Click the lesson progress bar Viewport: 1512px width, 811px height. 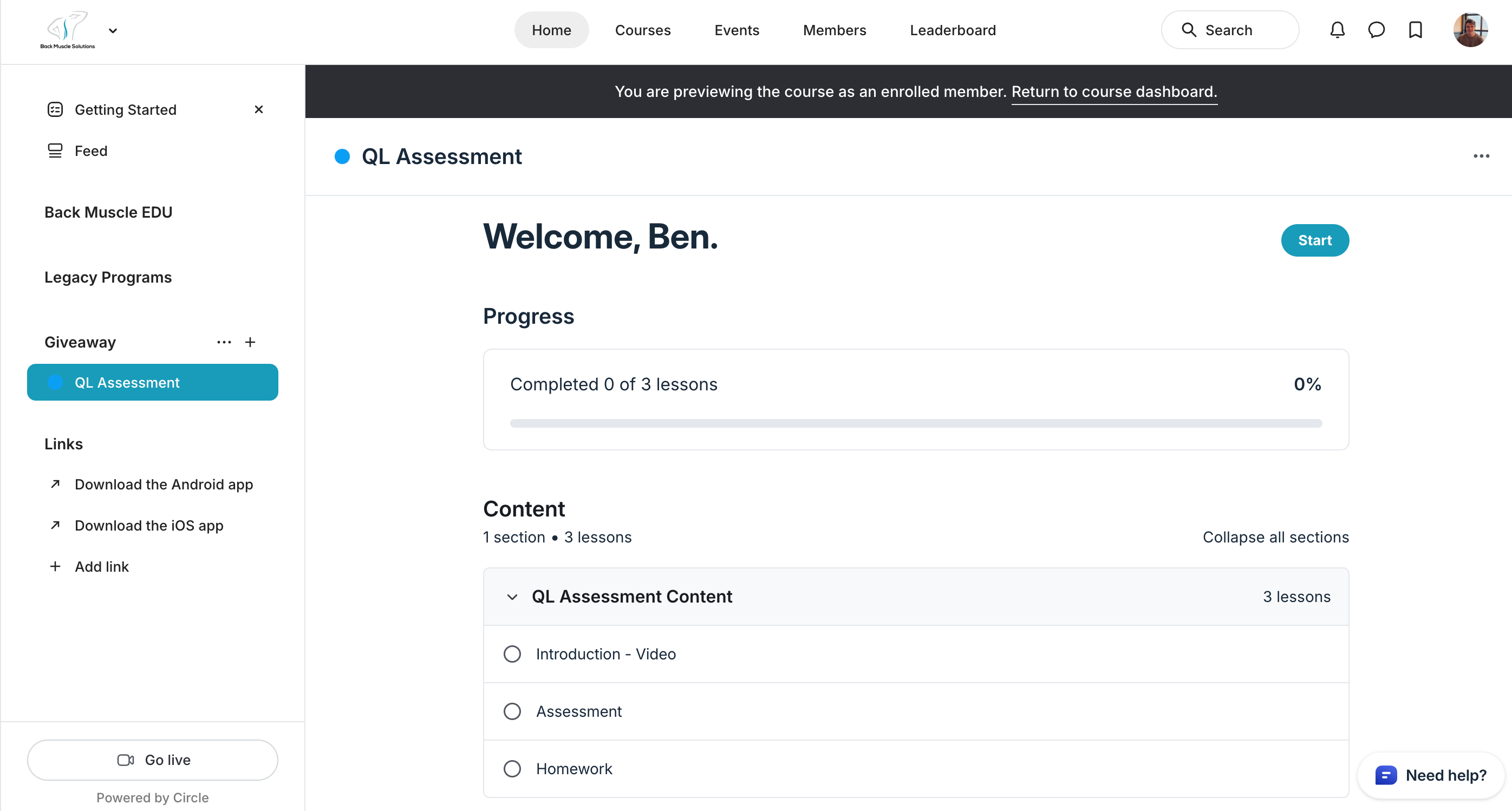pyautogui.click(x=916, y=423)
